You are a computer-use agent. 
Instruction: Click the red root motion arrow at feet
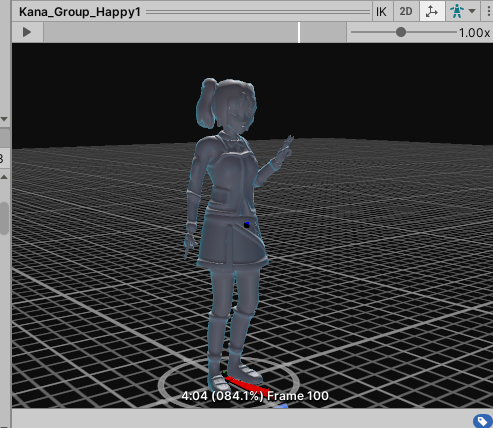click(248, 384)
